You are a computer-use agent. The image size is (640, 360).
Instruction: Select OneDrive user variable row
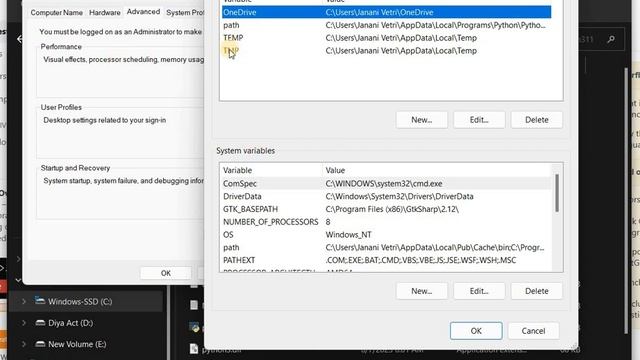coord(387,12)
